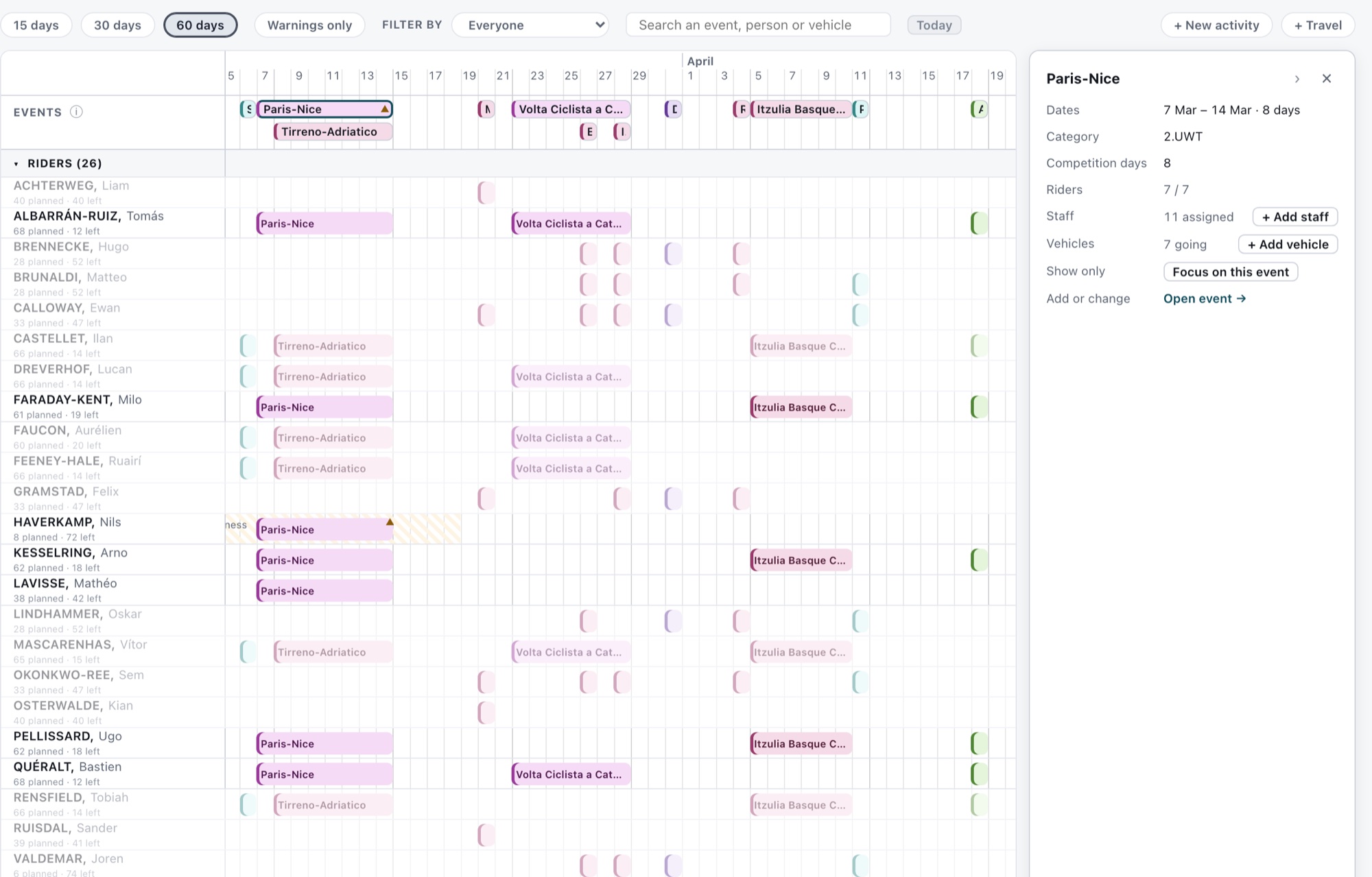Click the search event, person or vehicle field

[758, 25]
